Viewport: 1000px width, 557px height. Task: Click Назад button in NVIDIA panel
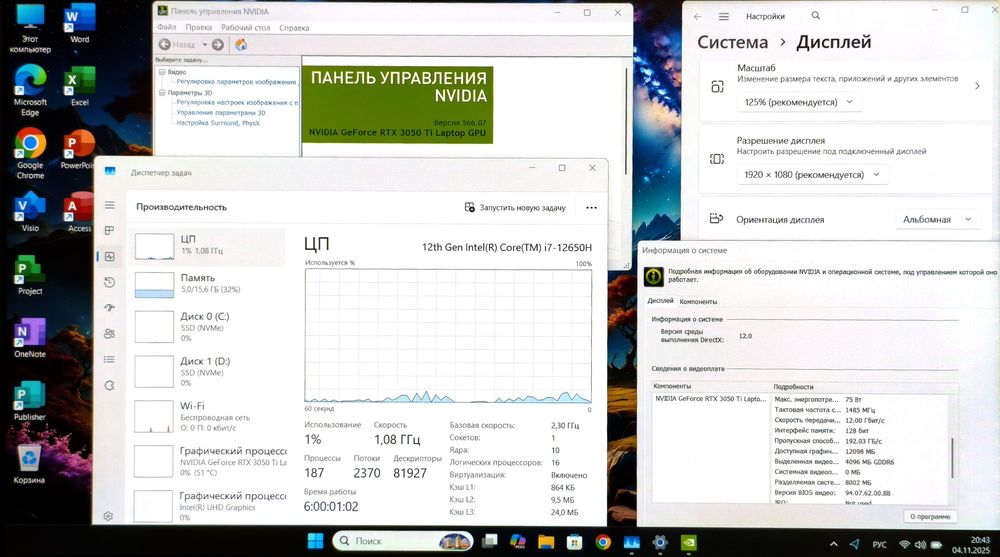pyautogui.click(x=177, y=45)
